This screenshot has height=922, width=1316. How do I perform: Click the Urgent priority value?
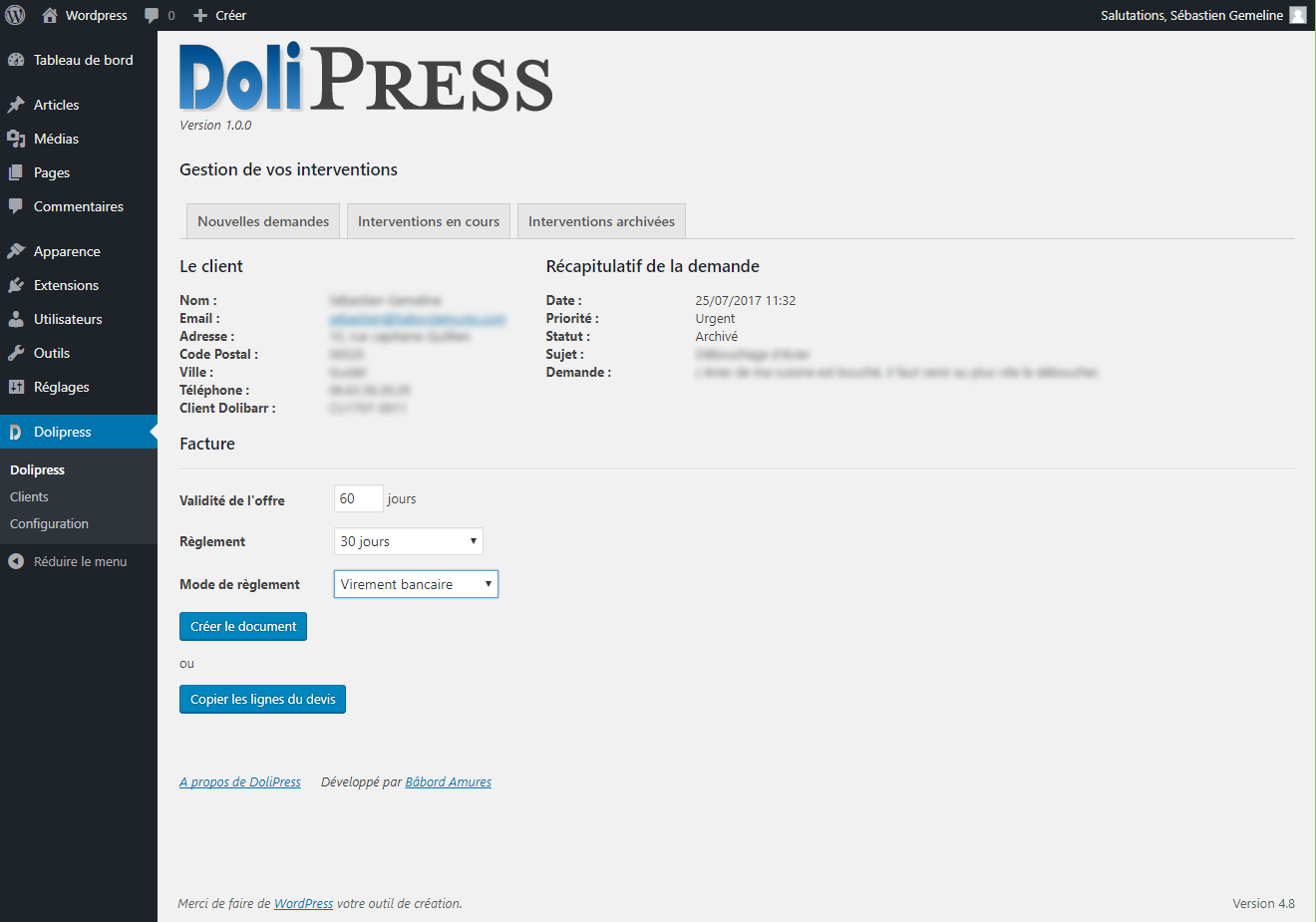715,318
